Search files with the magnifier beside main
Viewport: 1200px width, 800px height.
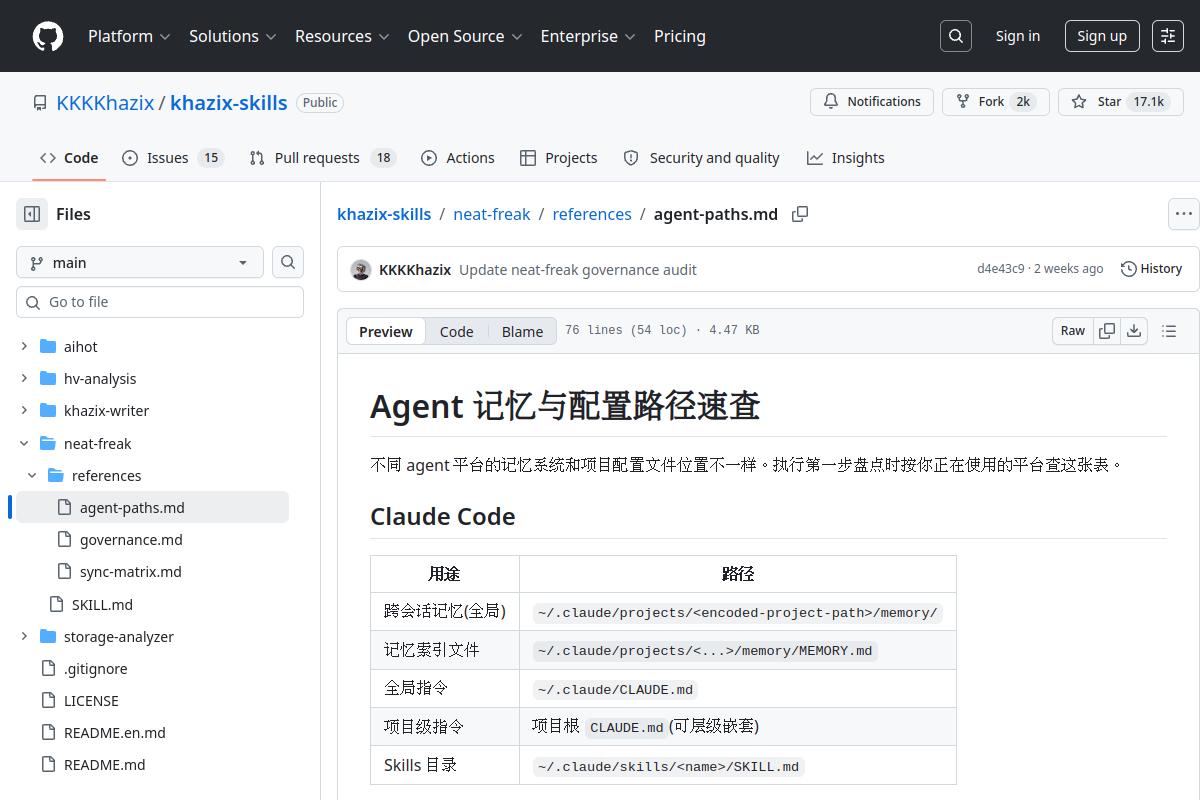coord(288,262)
